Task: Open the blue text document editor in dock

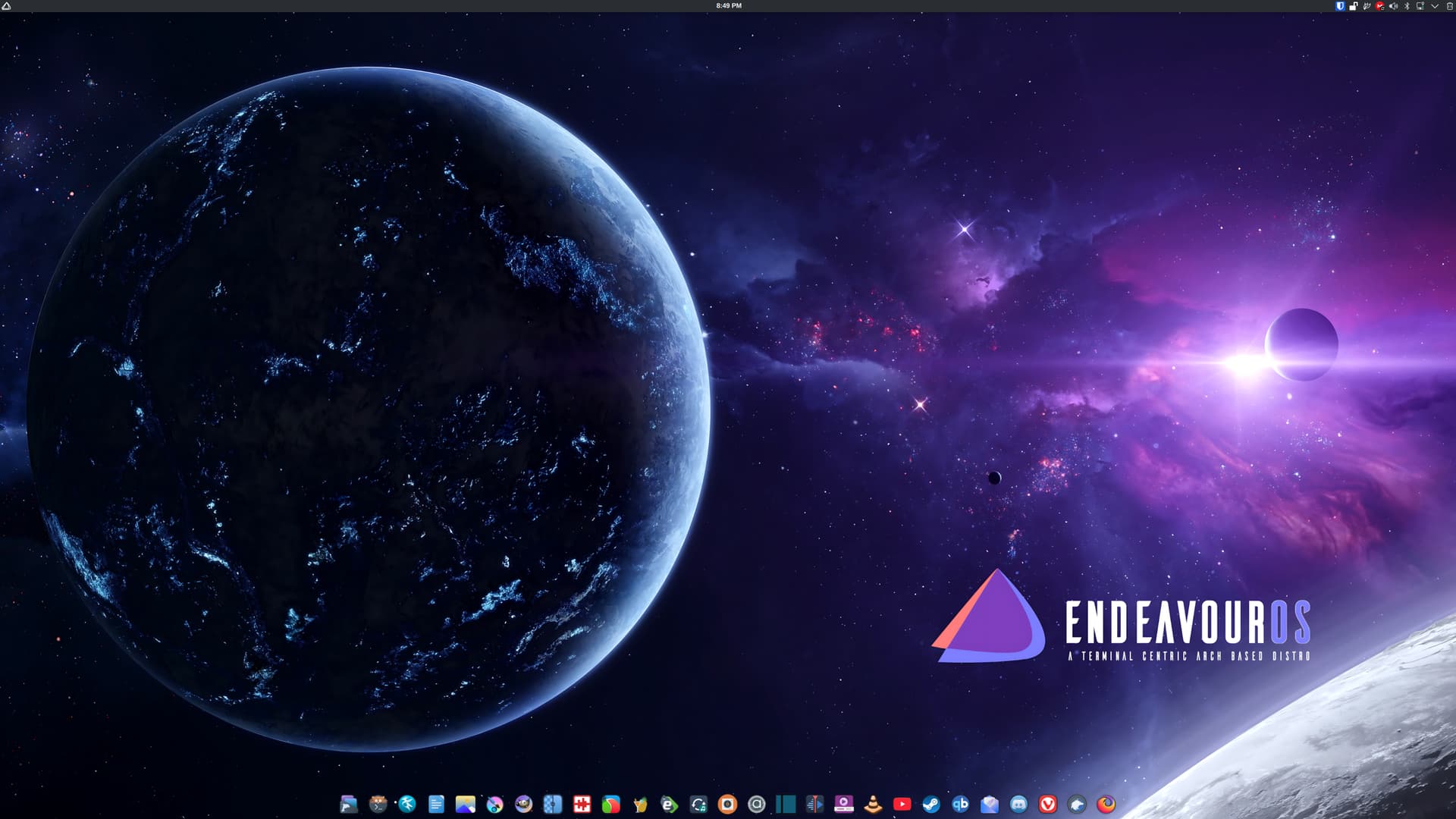Action: tap(436, 805)
